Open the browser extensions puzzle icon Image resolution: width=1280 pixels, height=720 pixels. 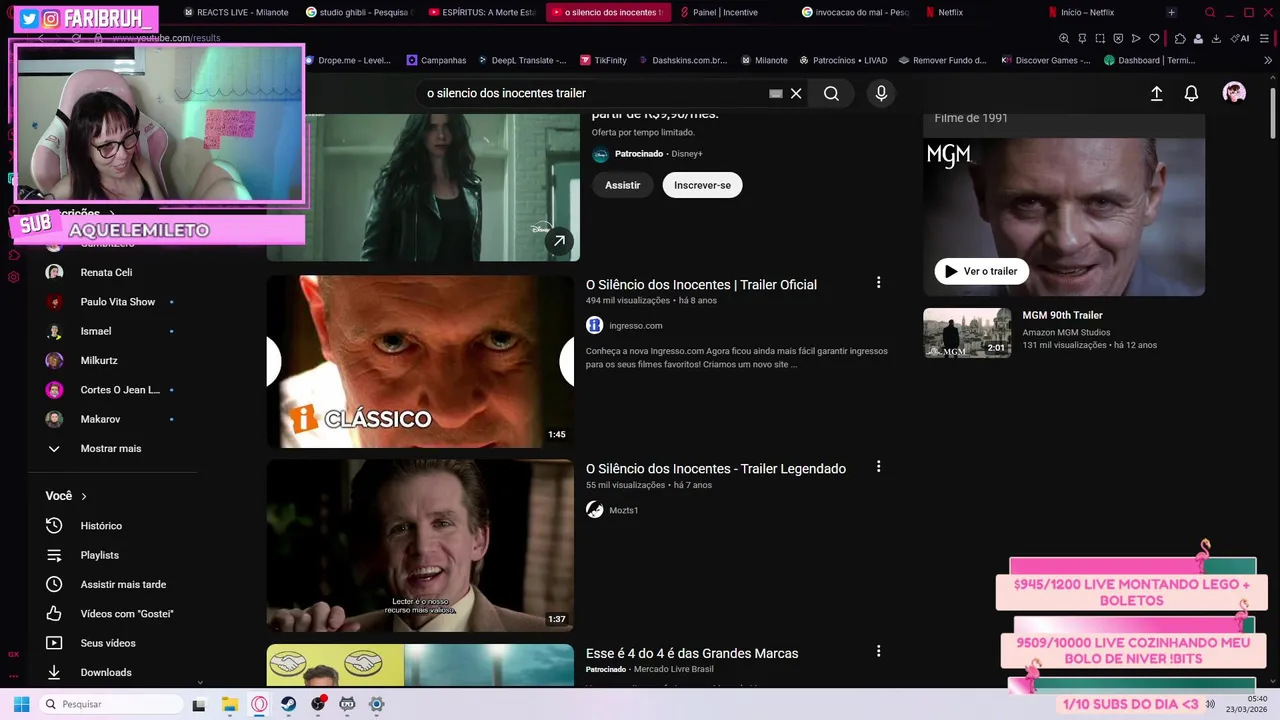pos(1180,38)
